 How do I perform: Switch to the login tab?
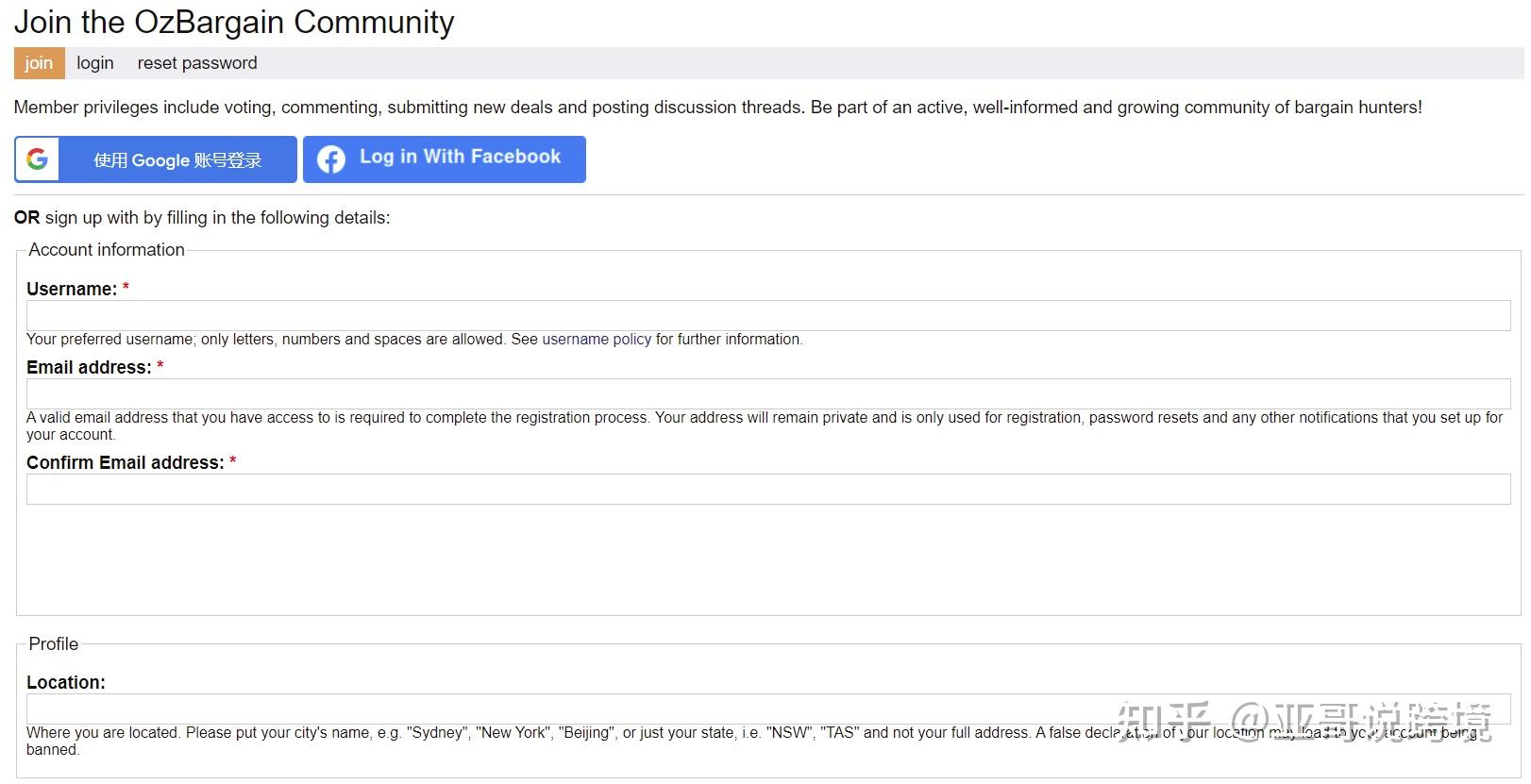(95, 63)
